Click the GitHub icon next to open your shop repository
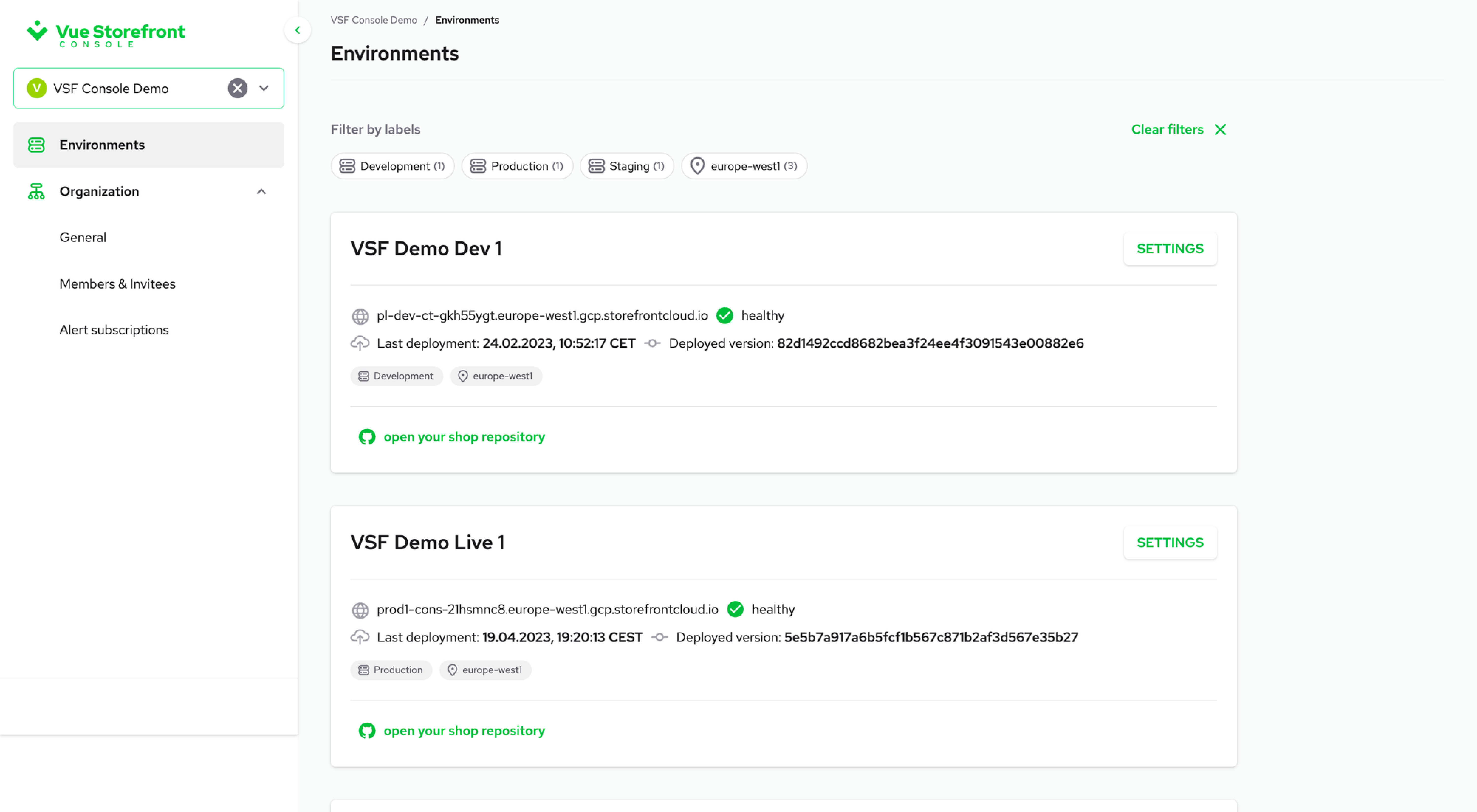Image resolution: width=1477 pixels, height=812 pixels. (367, 436)
